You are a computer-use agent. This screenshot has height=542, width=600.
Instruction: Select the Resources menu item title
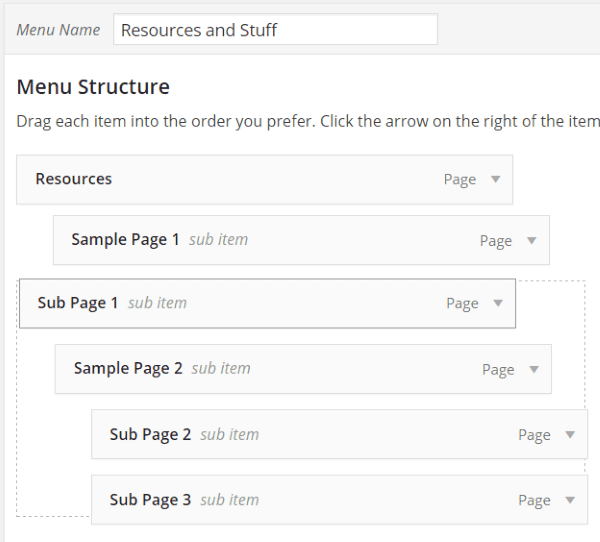[73, 179]
